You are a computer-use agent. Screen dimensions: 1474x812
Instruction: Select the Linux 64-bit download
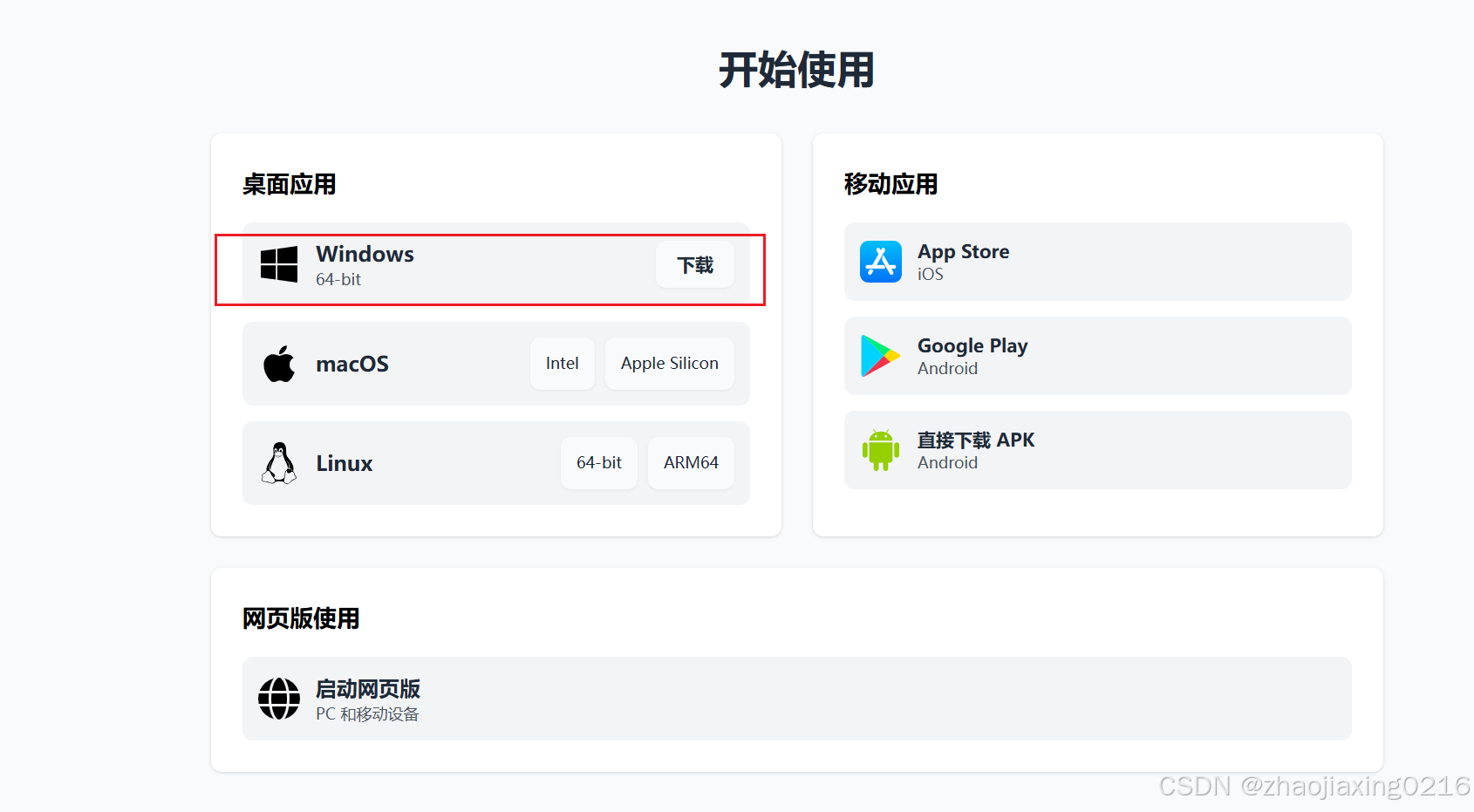tap(599, 463)
